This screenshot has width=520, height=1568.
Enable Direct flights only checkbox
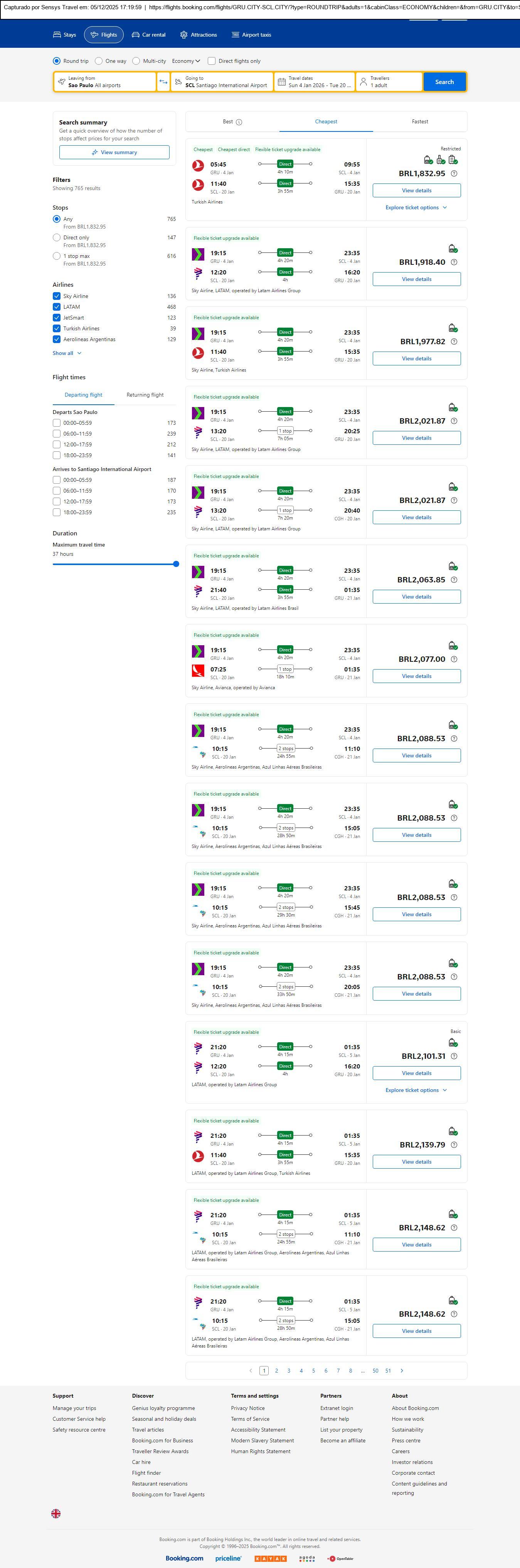pos(212,61)
